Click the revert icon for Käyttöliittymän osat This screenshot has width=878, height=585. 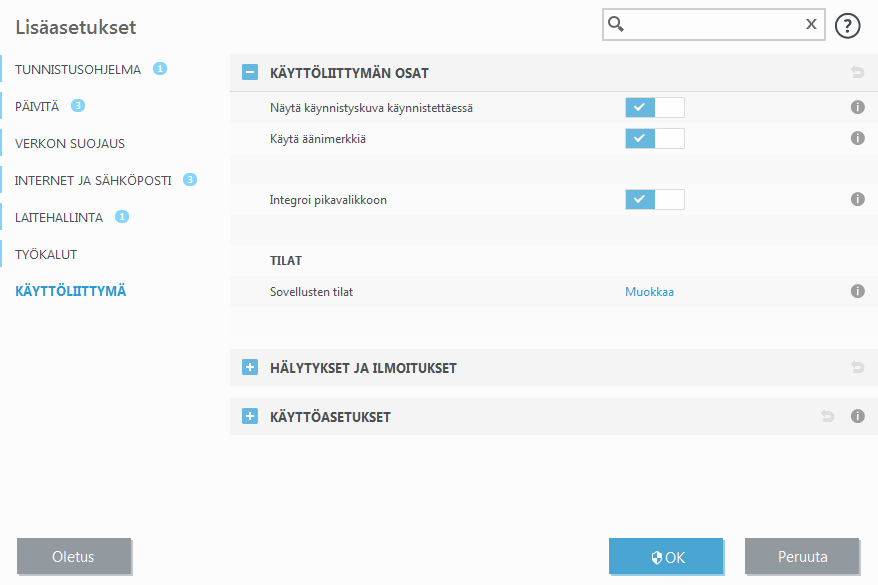pyautogui.click(x=856, y=72)
